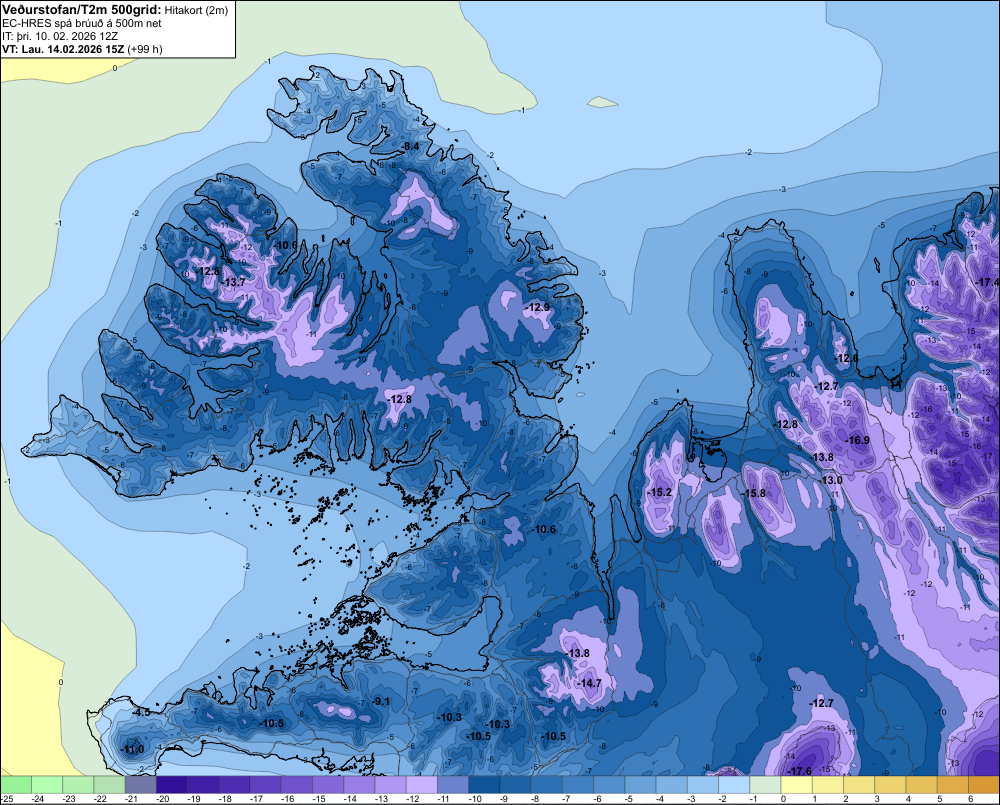Click the '-11' legend scale label

[444, 799]
